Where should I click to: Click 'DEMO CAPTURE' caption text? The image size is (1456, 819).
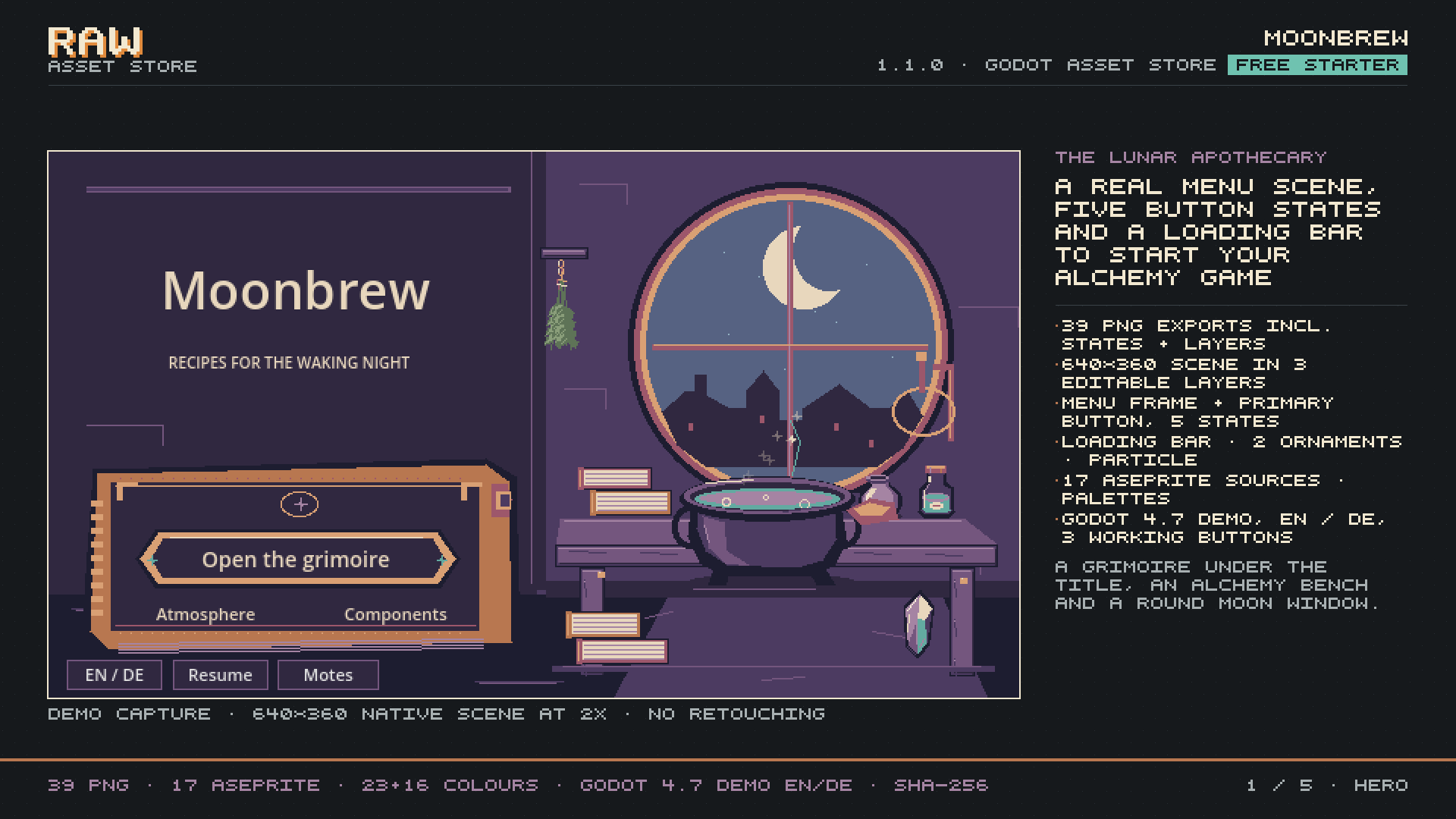129,714
